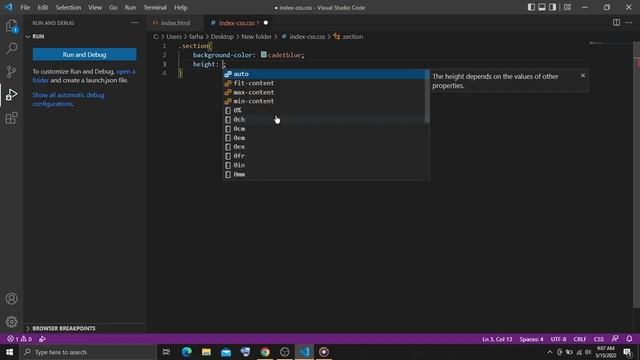
Task: Select the Run and Debug activity icon
Action: click(11, 95)
